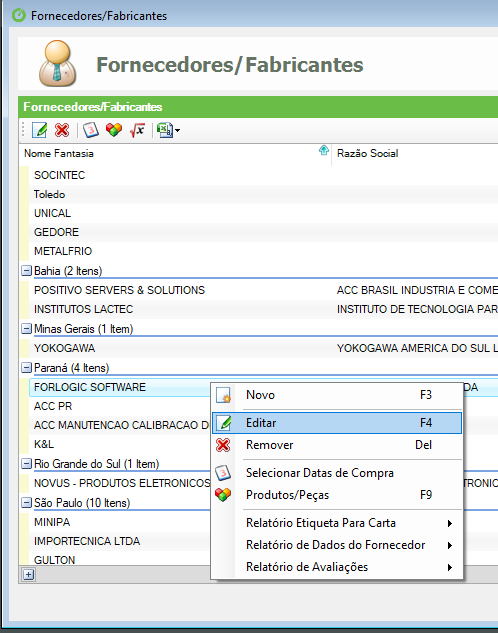Image resolution: width=498 pixels, height=633 pixels.
Task: Click YOKOGAWA AMERICA DO SUL cell
Action: coord(417,348)
